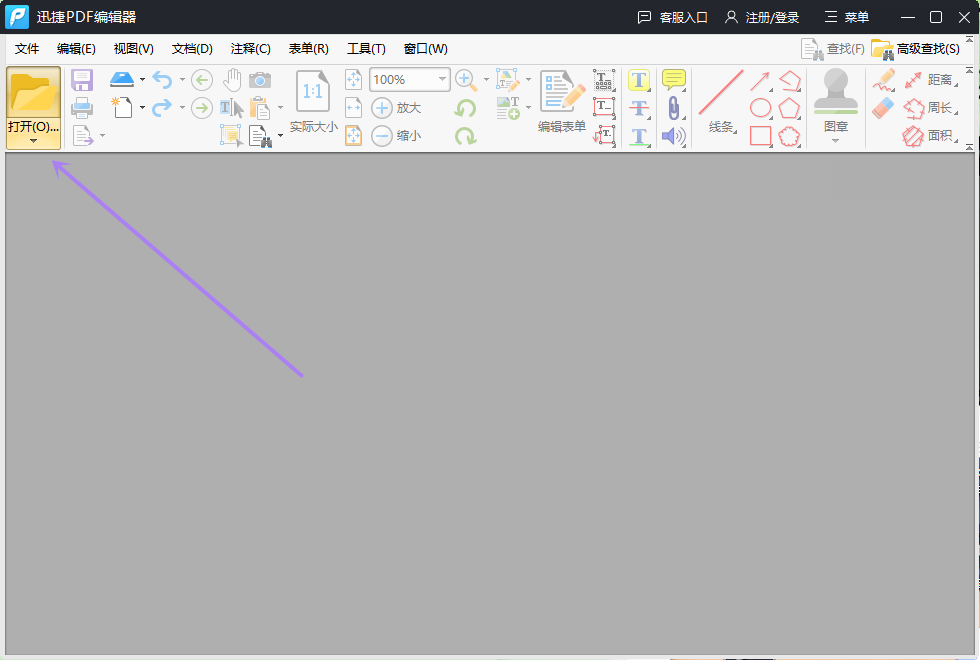Open the Document (D) menu
The height and width of the screenshot is (660, 980).
point(192,49)
